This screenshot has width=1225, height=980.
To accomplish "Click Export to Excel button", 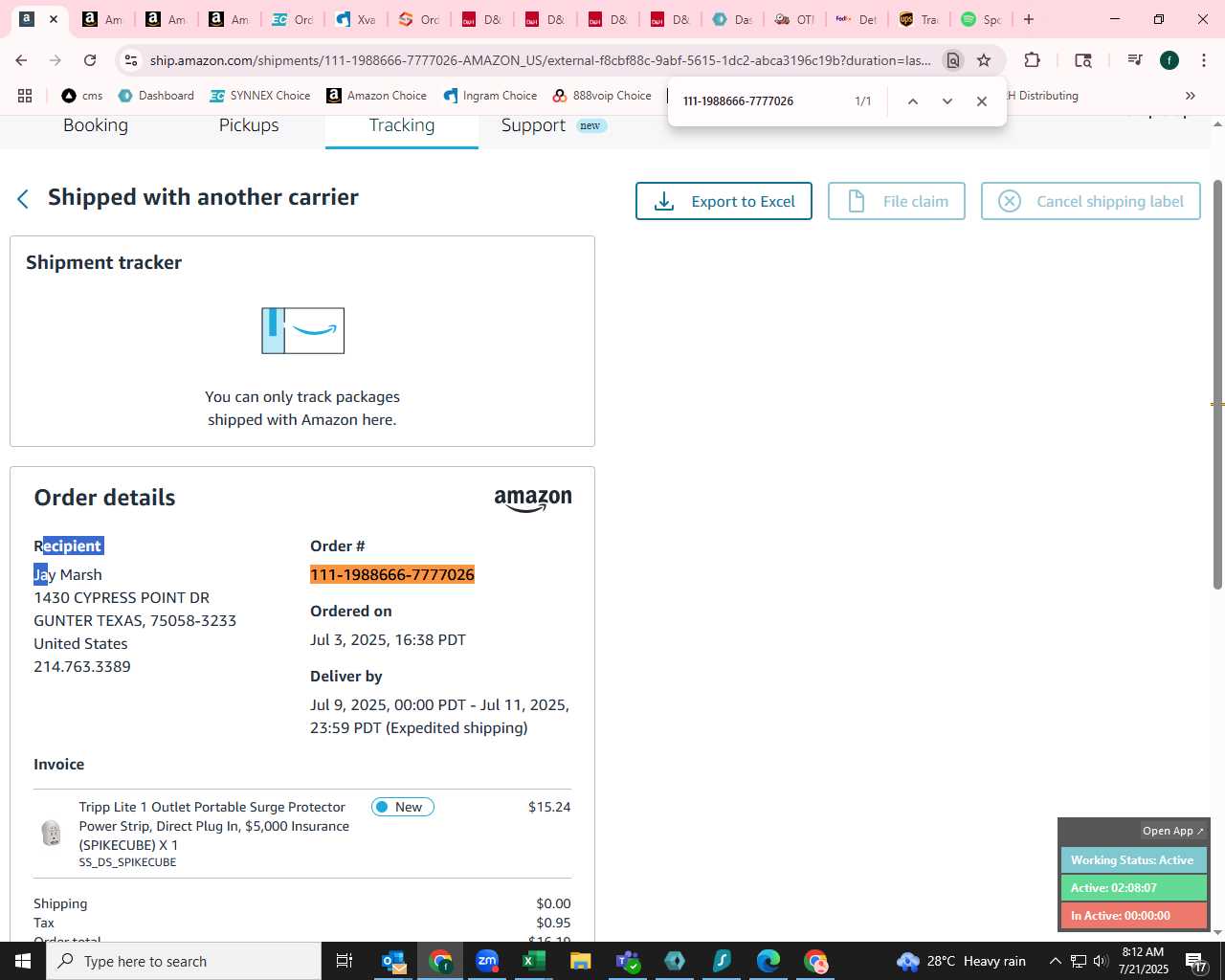I will click(x=724, y=201).
